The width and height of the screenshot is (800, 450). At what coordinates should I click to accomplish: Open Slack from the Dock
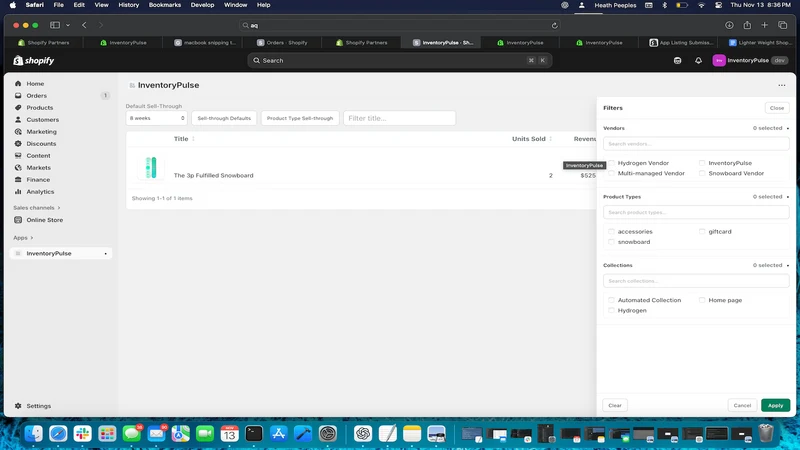pyautogui.click(x=83, y=433)
